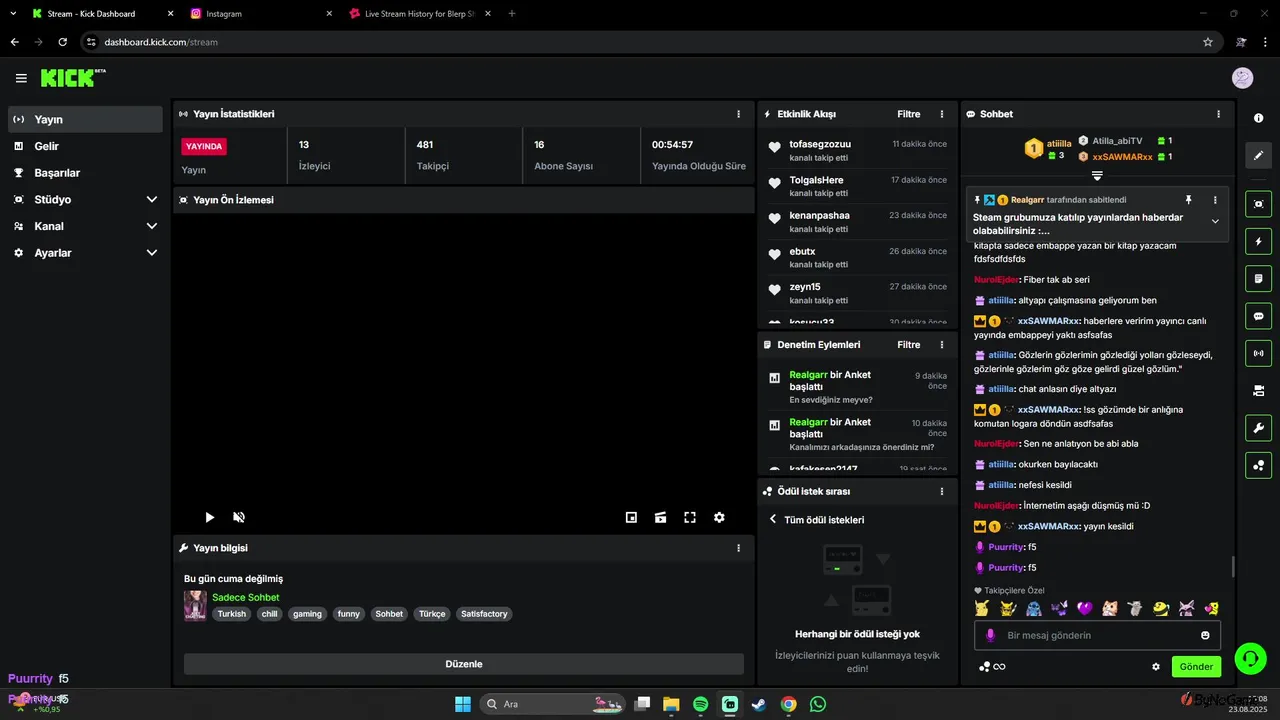
Task: Collapse the chat leaderboard arrow
Action: pos(1097,176)
